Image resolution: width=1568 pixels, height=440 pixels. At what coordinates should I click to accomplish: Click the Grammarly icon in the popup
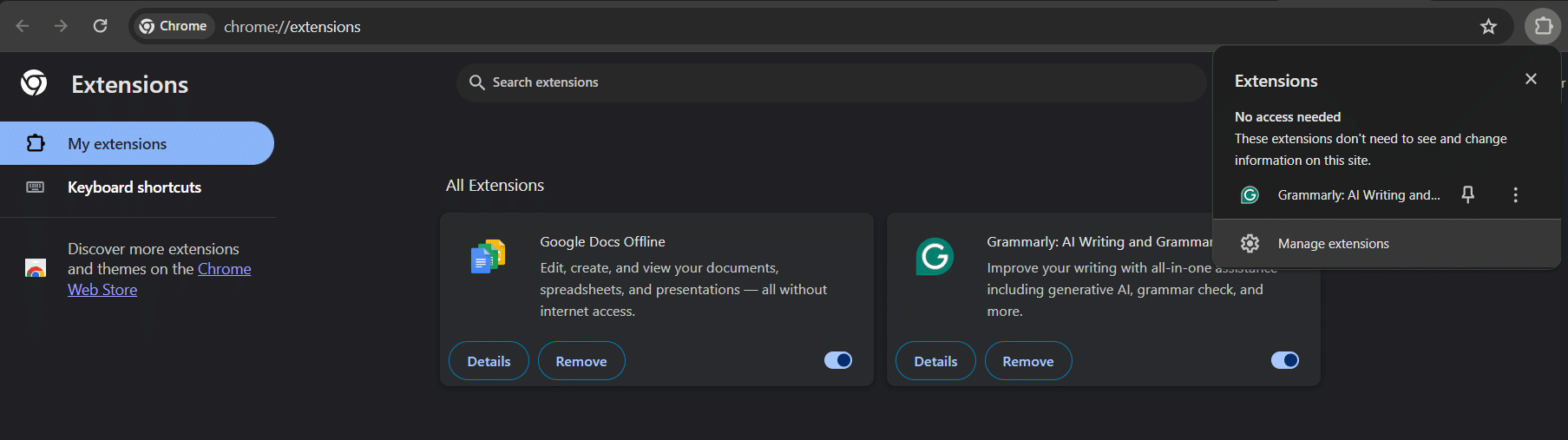pos(1250,194)
